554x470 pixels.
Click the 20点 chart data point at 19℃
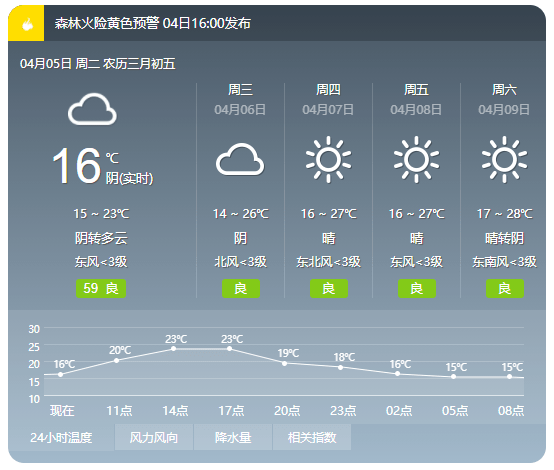click(285, 363)
